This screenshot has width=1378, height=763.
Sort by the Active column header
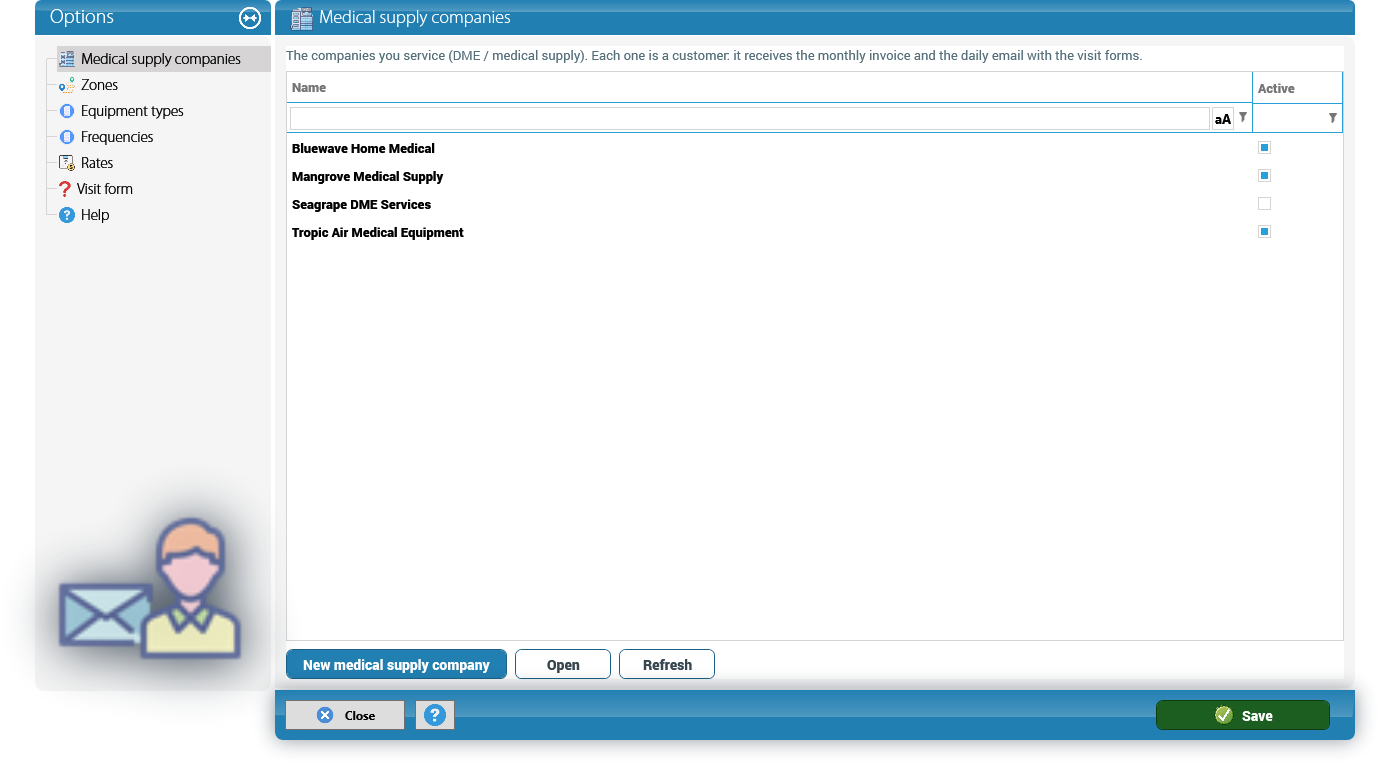click(1298, 88)
